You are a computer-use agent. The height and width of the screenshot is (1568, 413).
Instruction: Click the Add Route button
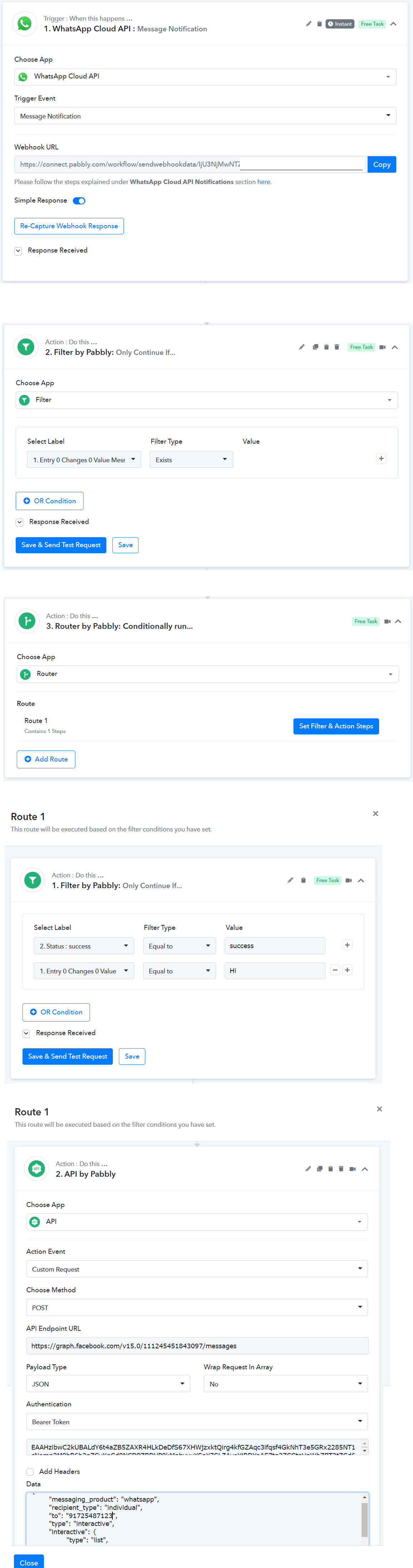[x=46, y=759]
